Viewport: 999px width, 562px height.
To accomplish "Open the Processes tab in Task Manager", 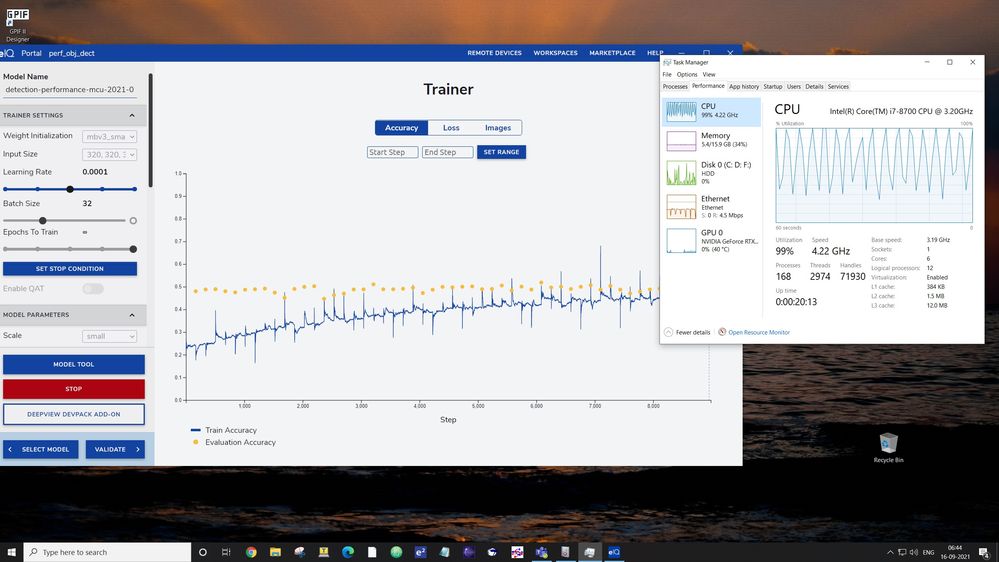I will [x=675, y=87].
